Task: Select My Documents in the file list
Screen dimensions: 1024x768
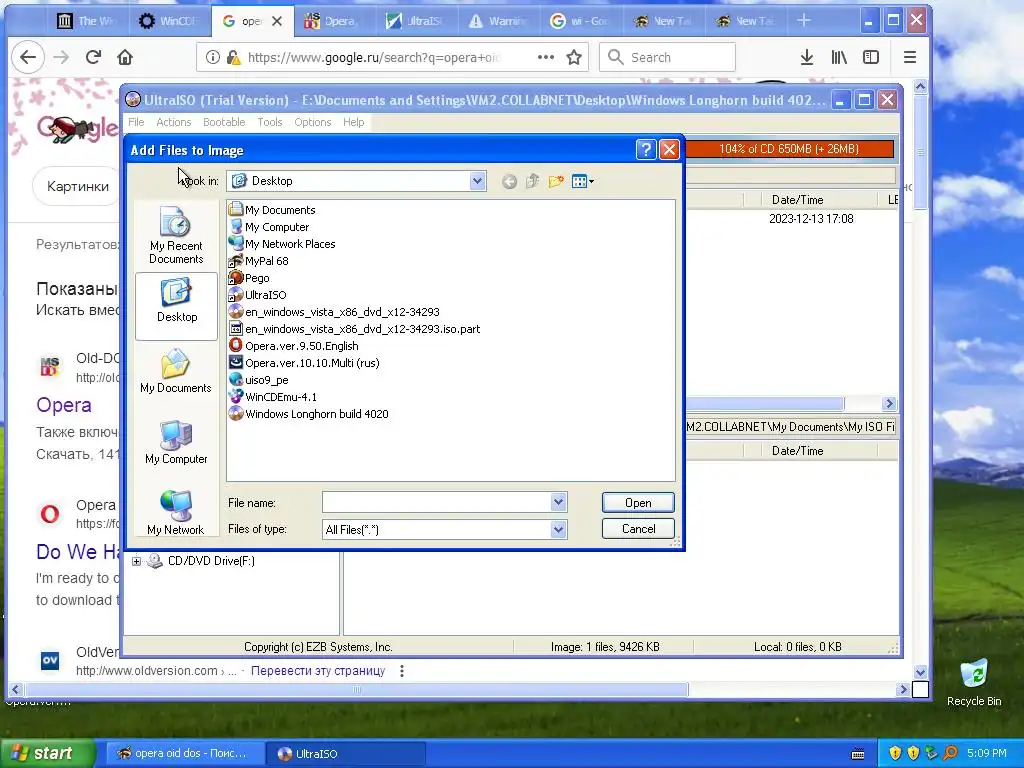Action: click(x=272, y=210)
